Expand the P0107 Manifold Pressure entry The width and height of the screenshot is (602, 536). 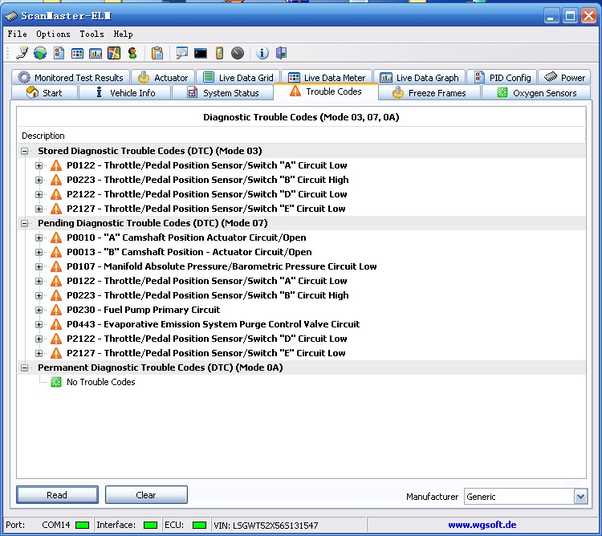tap(39, 267)
